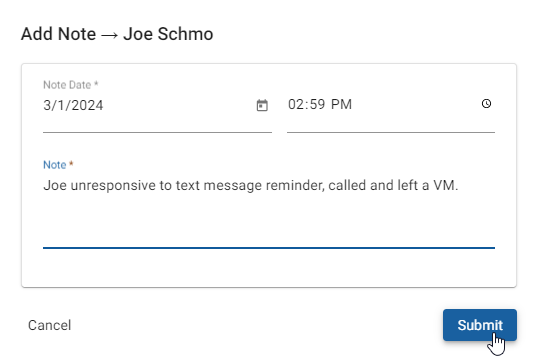
Task: Cancel adding the note
Action: pyautogui.click(x=50, y=325)
